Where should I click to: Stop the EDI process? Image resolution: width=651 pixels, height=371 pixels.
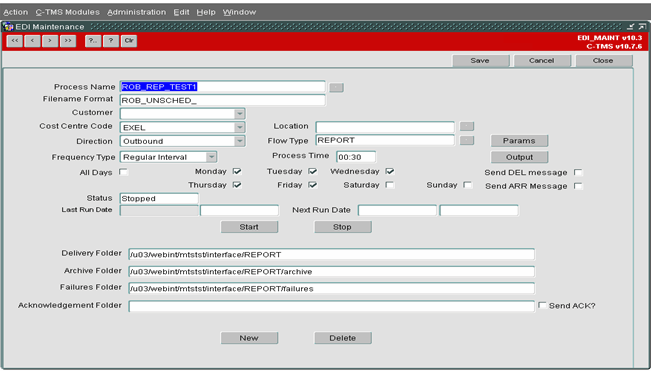343,227
